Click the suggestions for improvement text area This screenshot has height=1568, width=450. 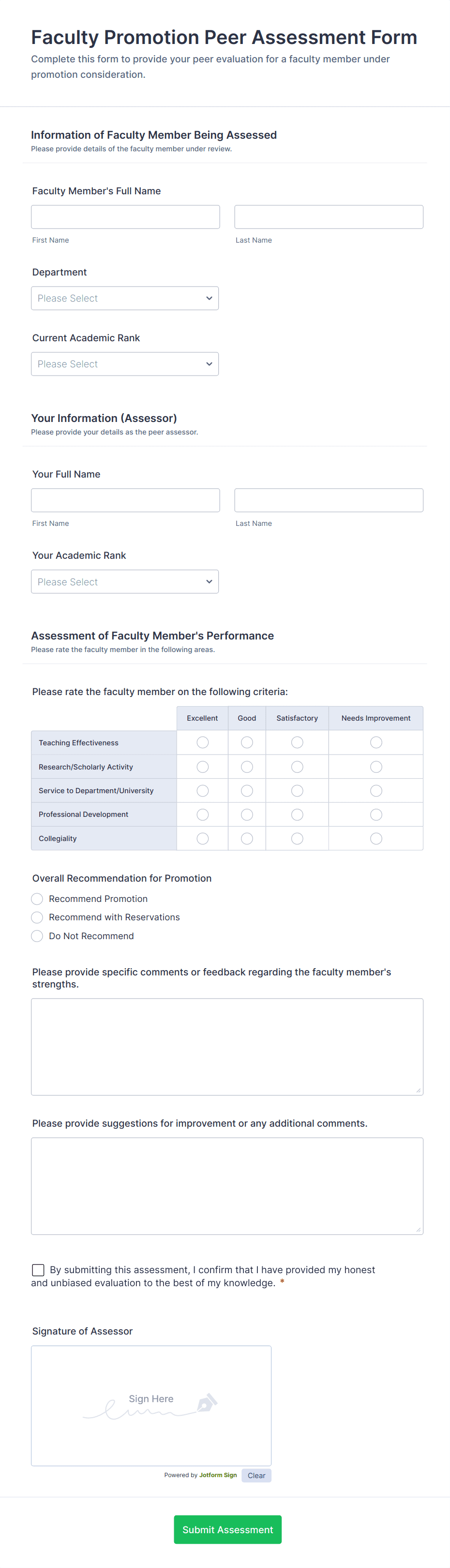tap(227, 1186)
